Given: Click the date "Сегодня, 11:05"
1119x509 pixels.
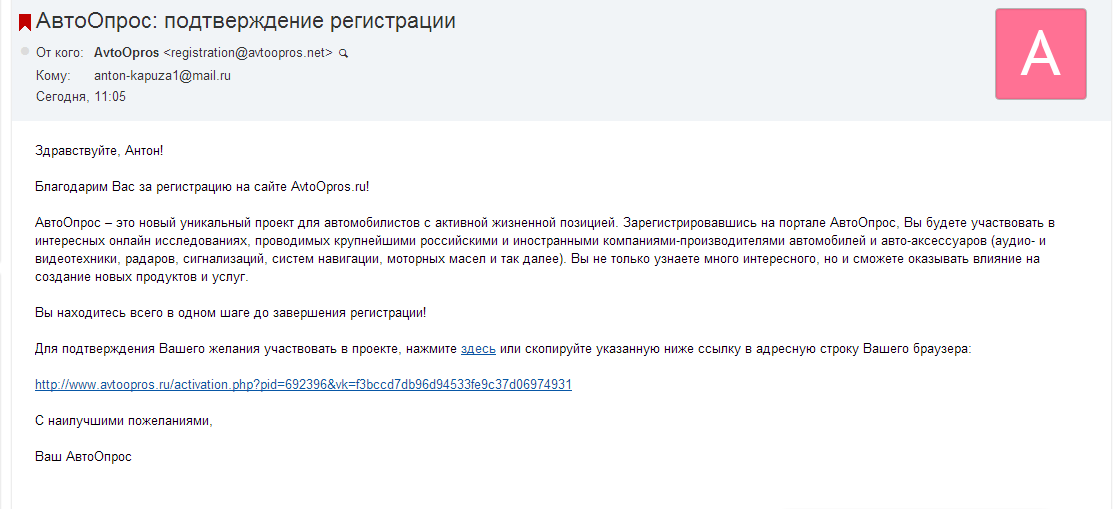Looking at the screenshot, I should pyautogui.click(x=81, y=97).
